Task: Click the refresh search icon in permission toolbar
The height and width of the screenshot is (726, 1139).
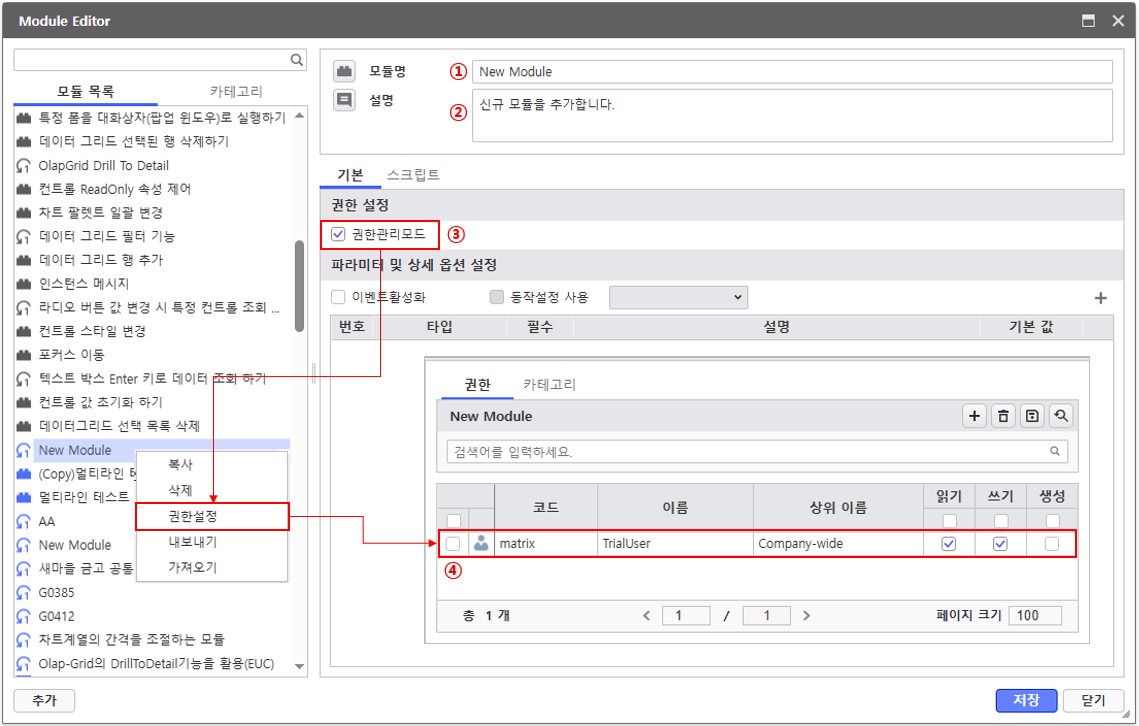Action: coord(1060,416)
